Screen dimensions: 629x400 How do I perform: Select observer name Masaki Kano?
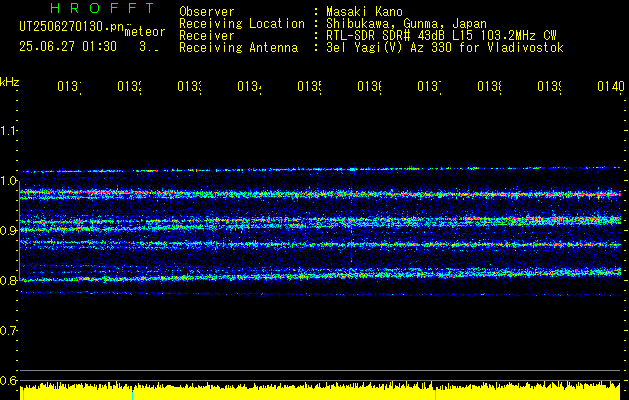[x=364, y=11]
